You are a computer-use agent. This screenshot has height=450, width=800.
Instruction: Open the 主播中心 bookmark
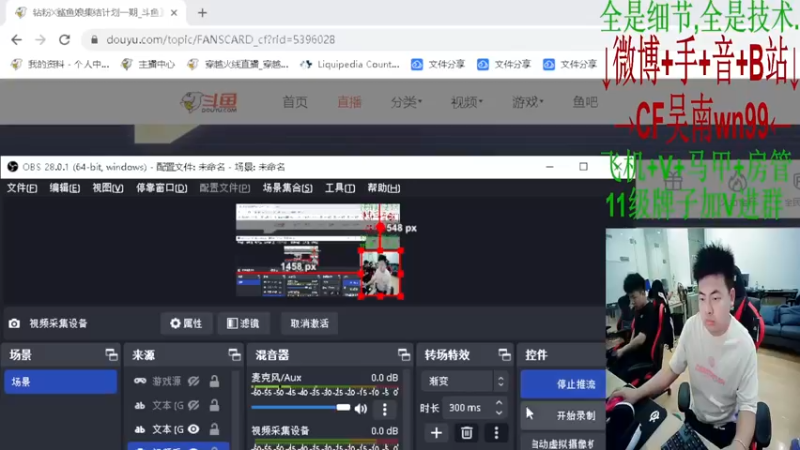click(x=148, y=64)
